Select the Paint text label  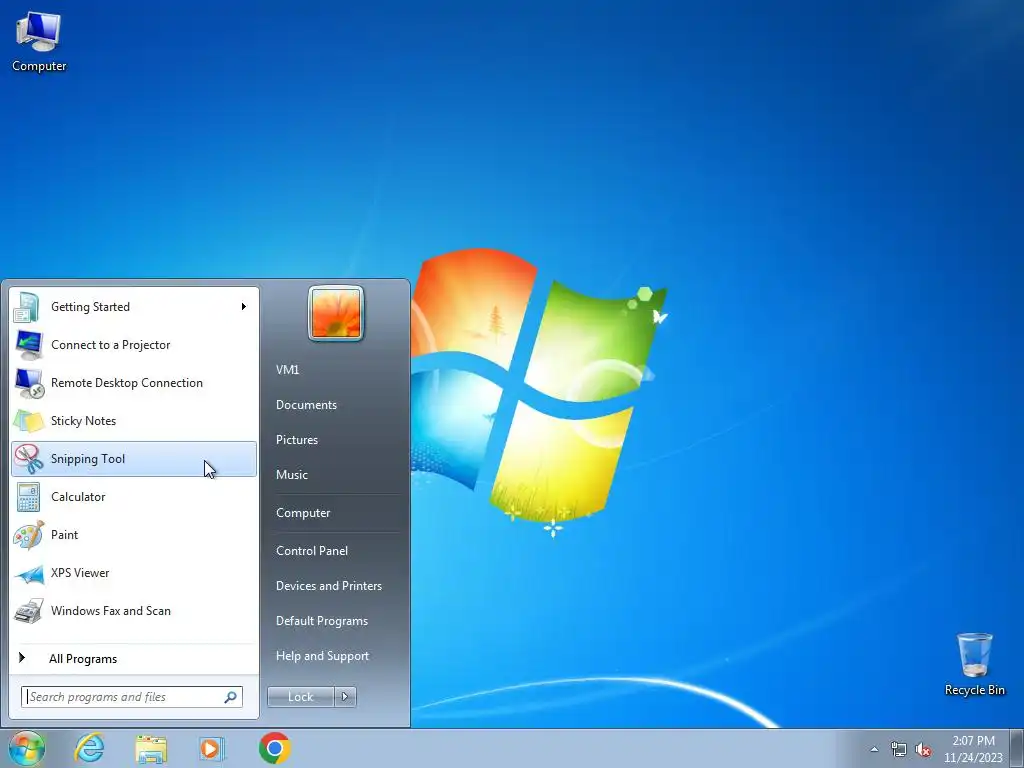coord(64,535)
